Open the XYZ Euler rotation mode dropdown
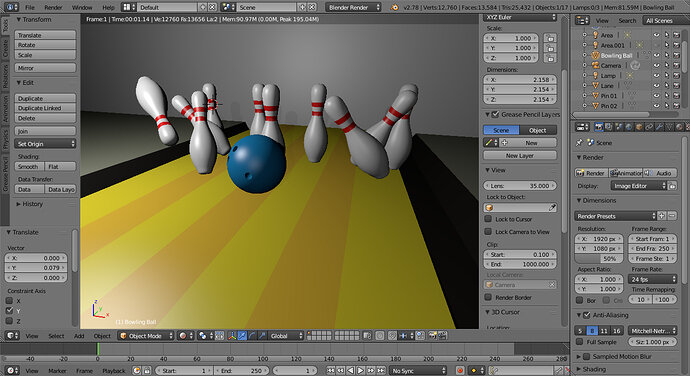This screenshot has width=690, height=376. coord(520,17)
